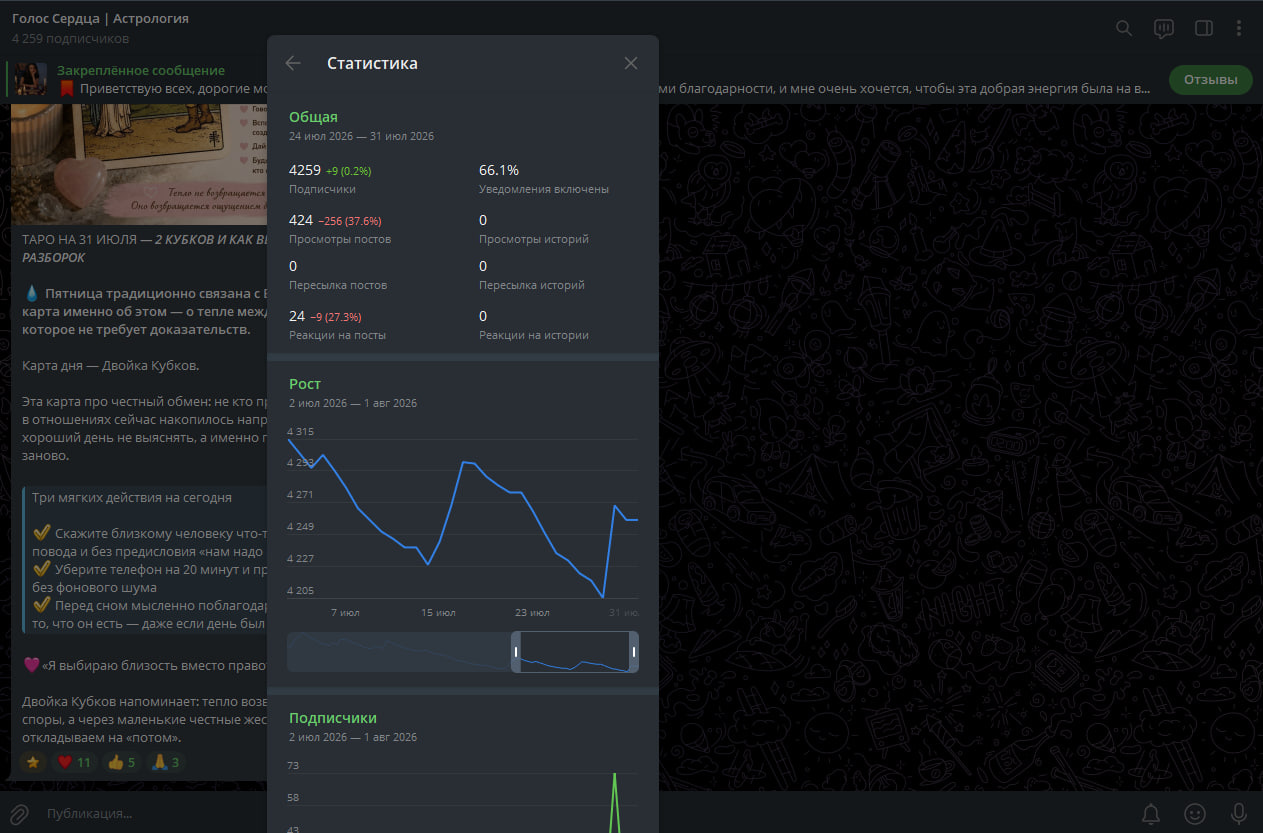
Task: Go back using the Статистика arrow
Action: point(293,63)
